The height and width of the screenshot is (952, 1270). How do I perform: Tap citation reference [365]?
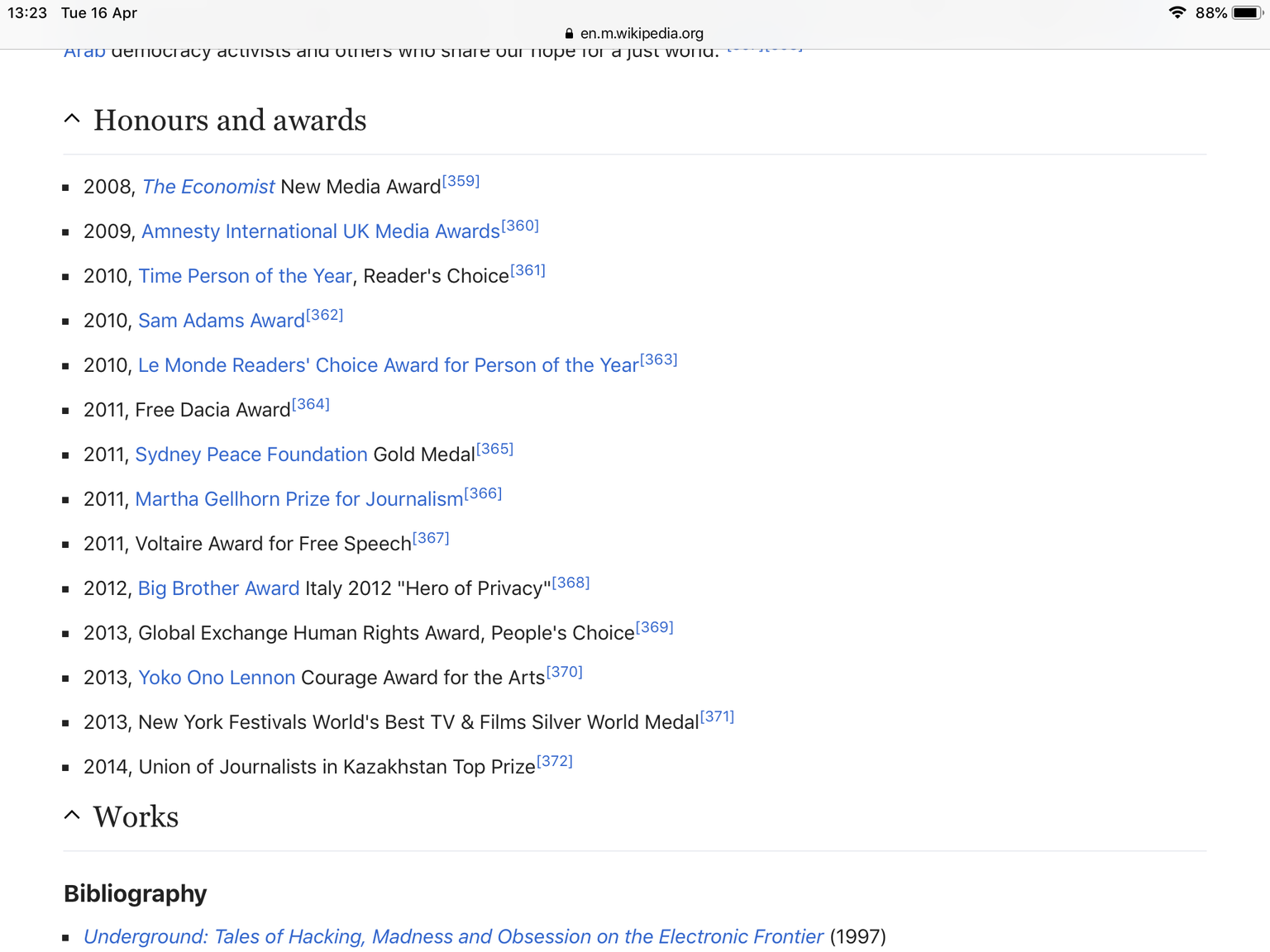[494, 449]
